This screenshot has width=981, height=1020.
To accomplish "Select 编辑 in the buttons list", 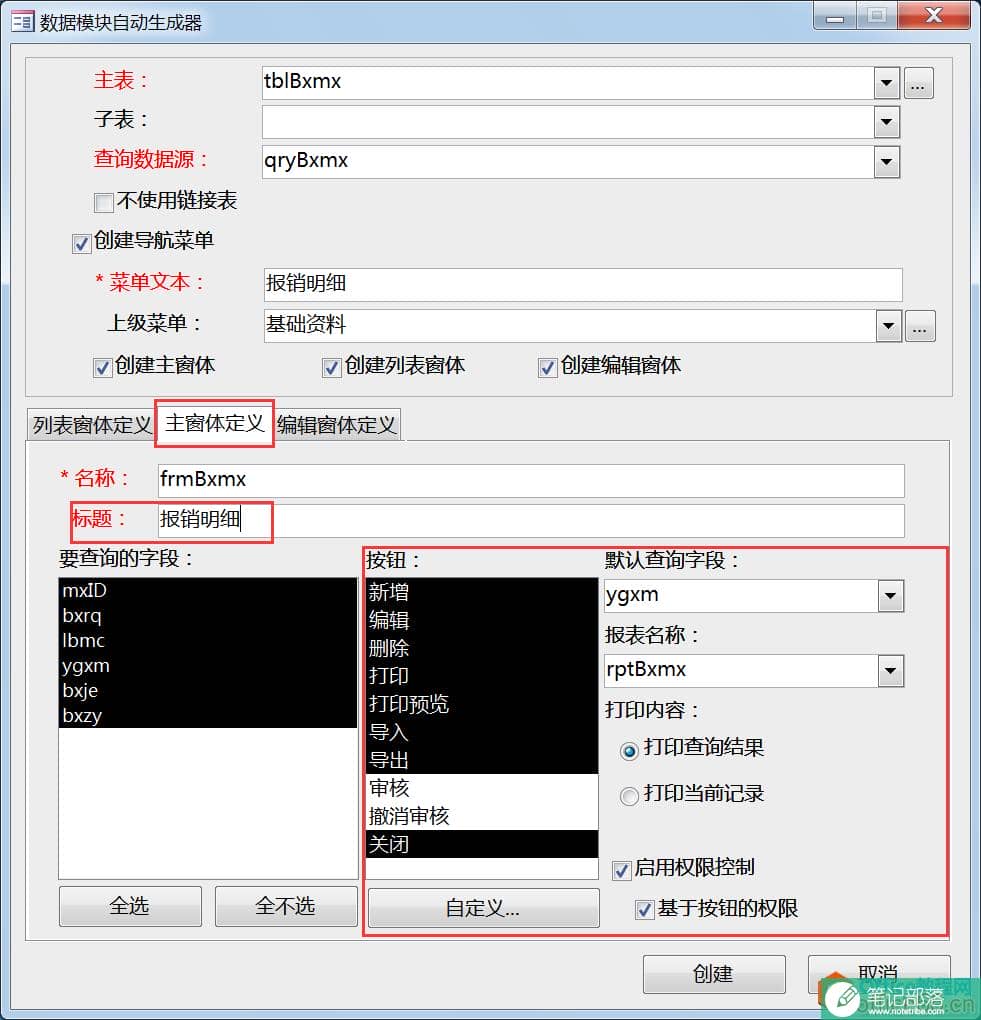I will pyautogui.click(x=482, y=620).
